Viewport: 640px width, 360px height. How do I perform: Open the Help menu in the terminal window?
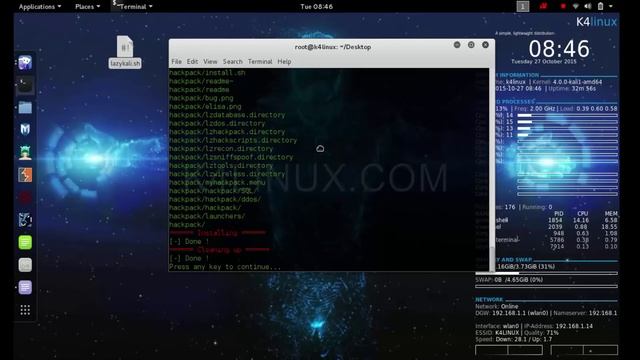[x=284, y=62]
